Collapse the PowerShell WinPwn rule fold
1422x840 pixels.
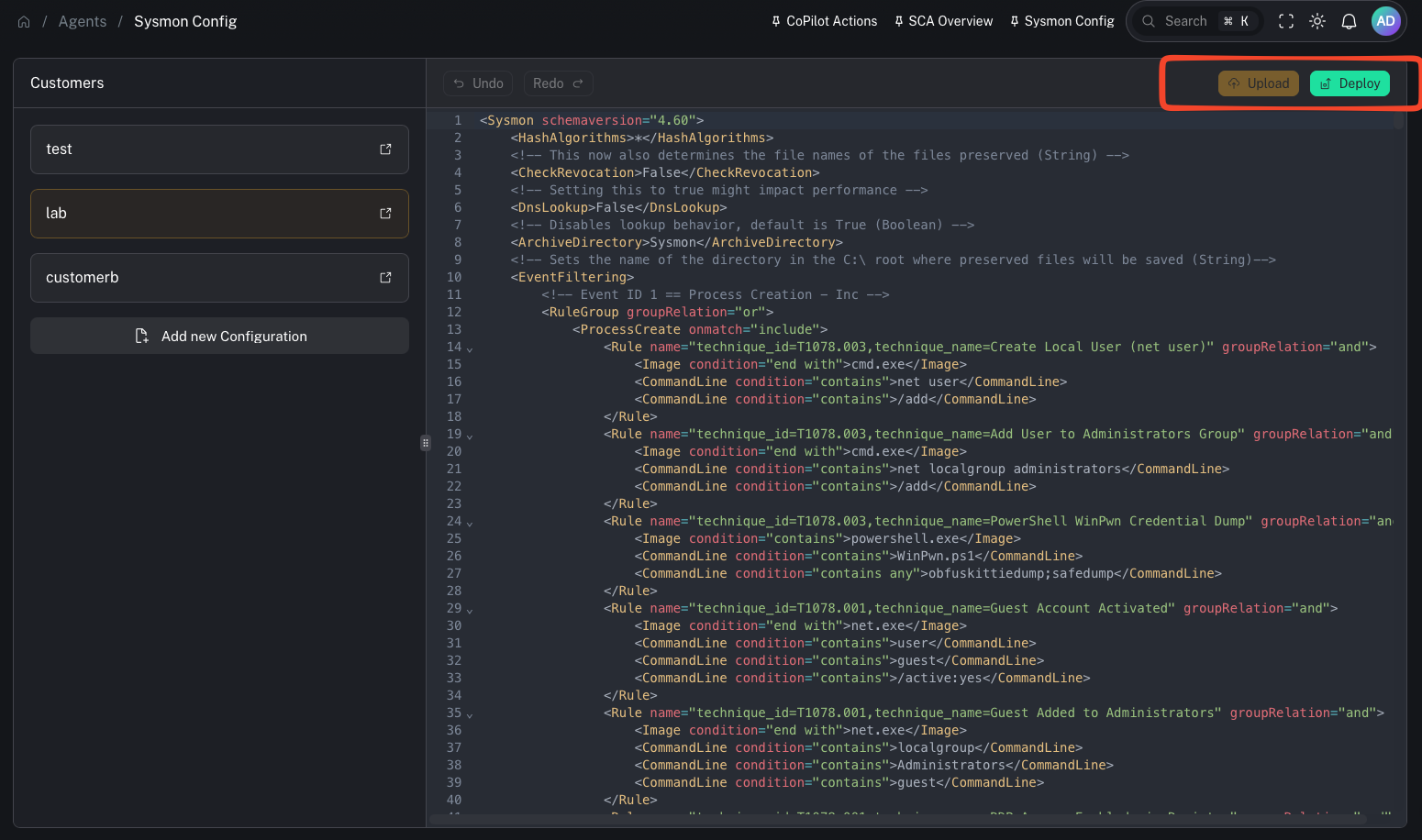click(x=469, y=524)
